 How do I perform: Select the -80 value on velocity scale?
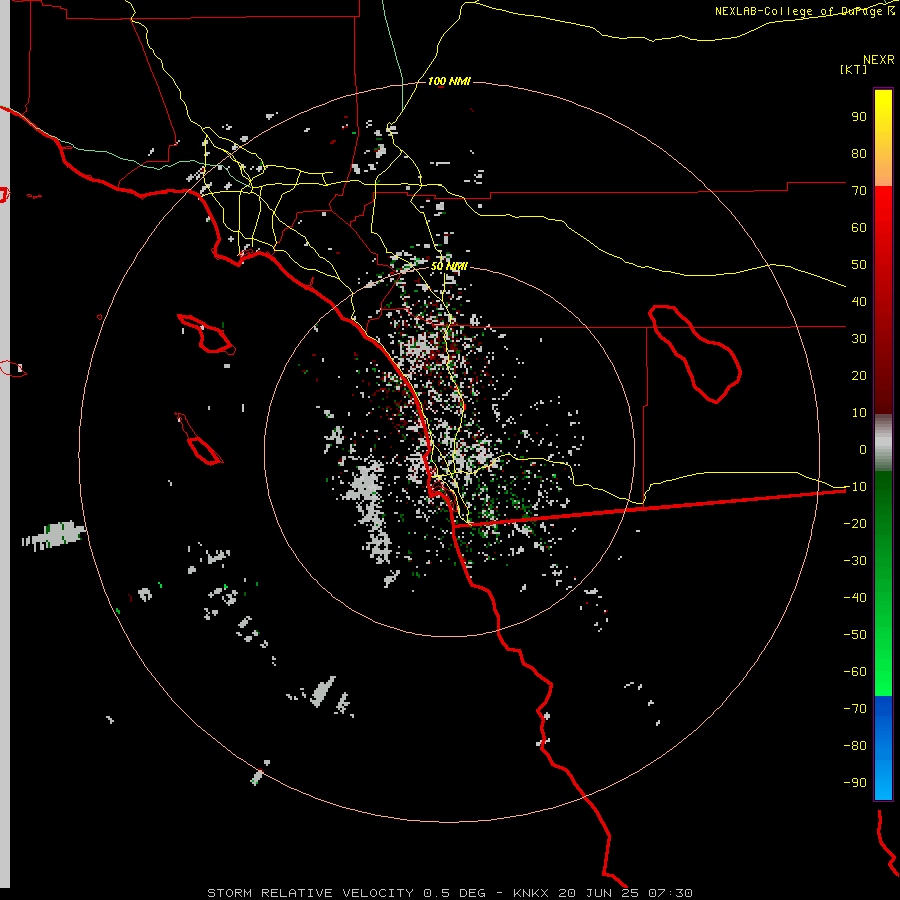click(855, 746)
